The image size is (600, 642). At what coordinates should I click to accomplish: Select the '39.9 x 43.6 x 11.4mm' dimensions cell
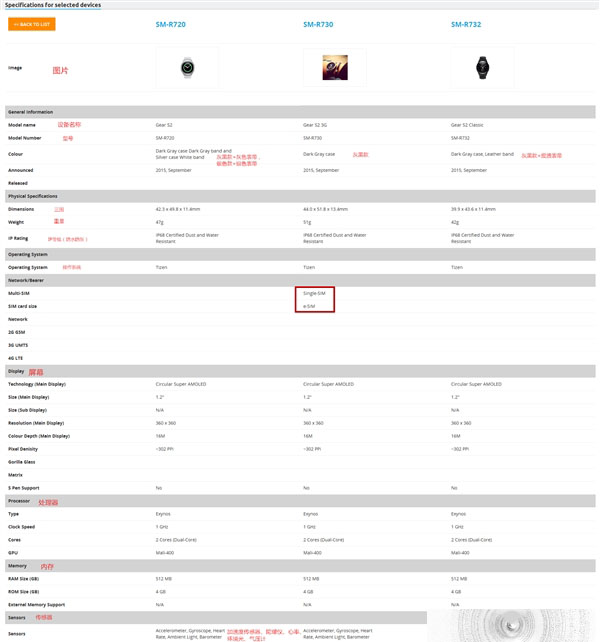click(473, 209)
